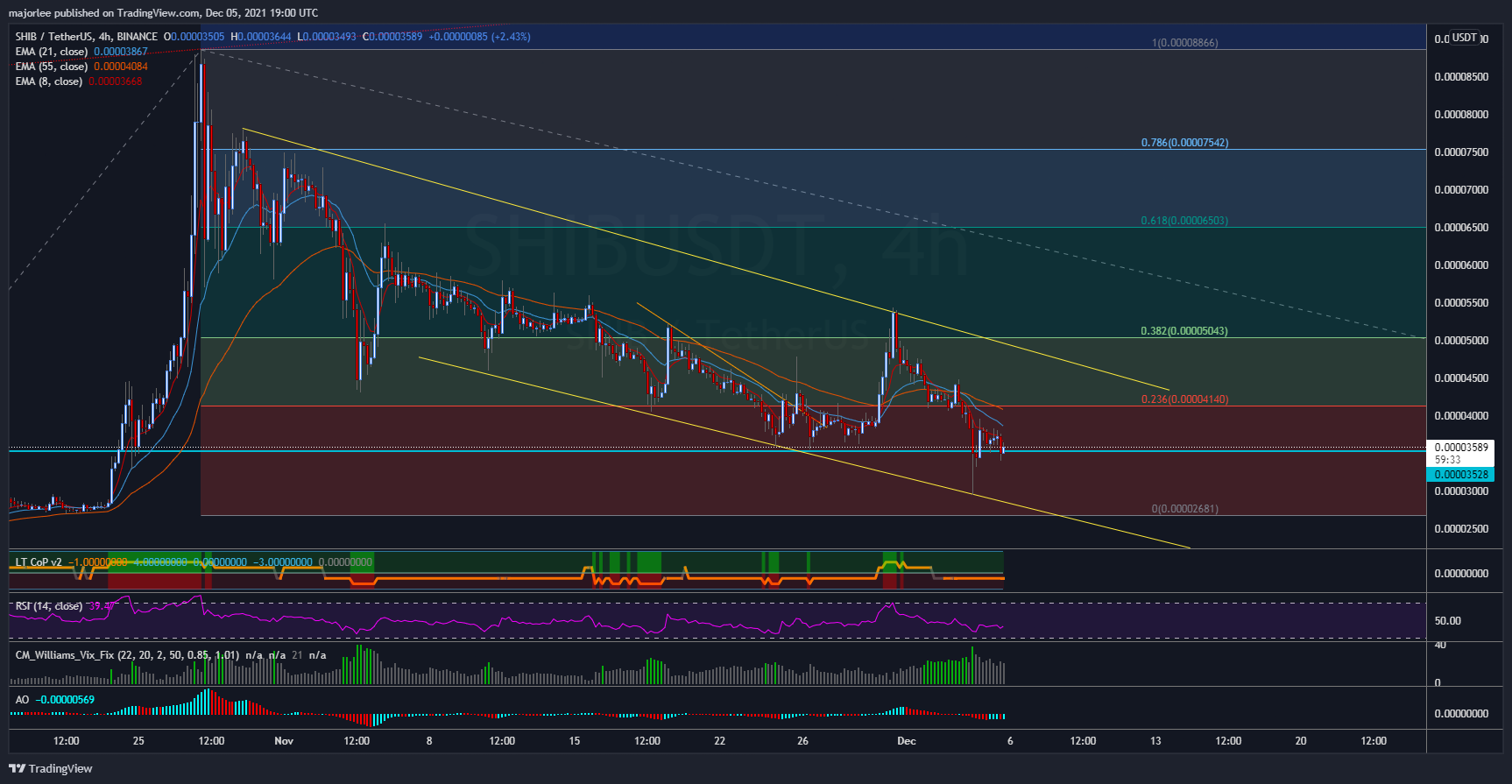Click the Dec date on time axis
The height and width of the screenshot is (784, 1512).
[x=907, y=741]
